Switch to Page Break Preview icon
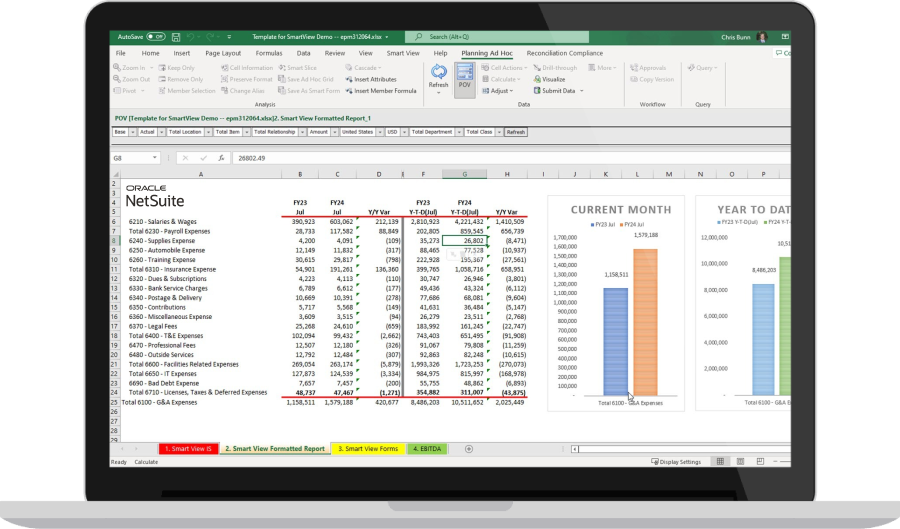 (760, 461)
